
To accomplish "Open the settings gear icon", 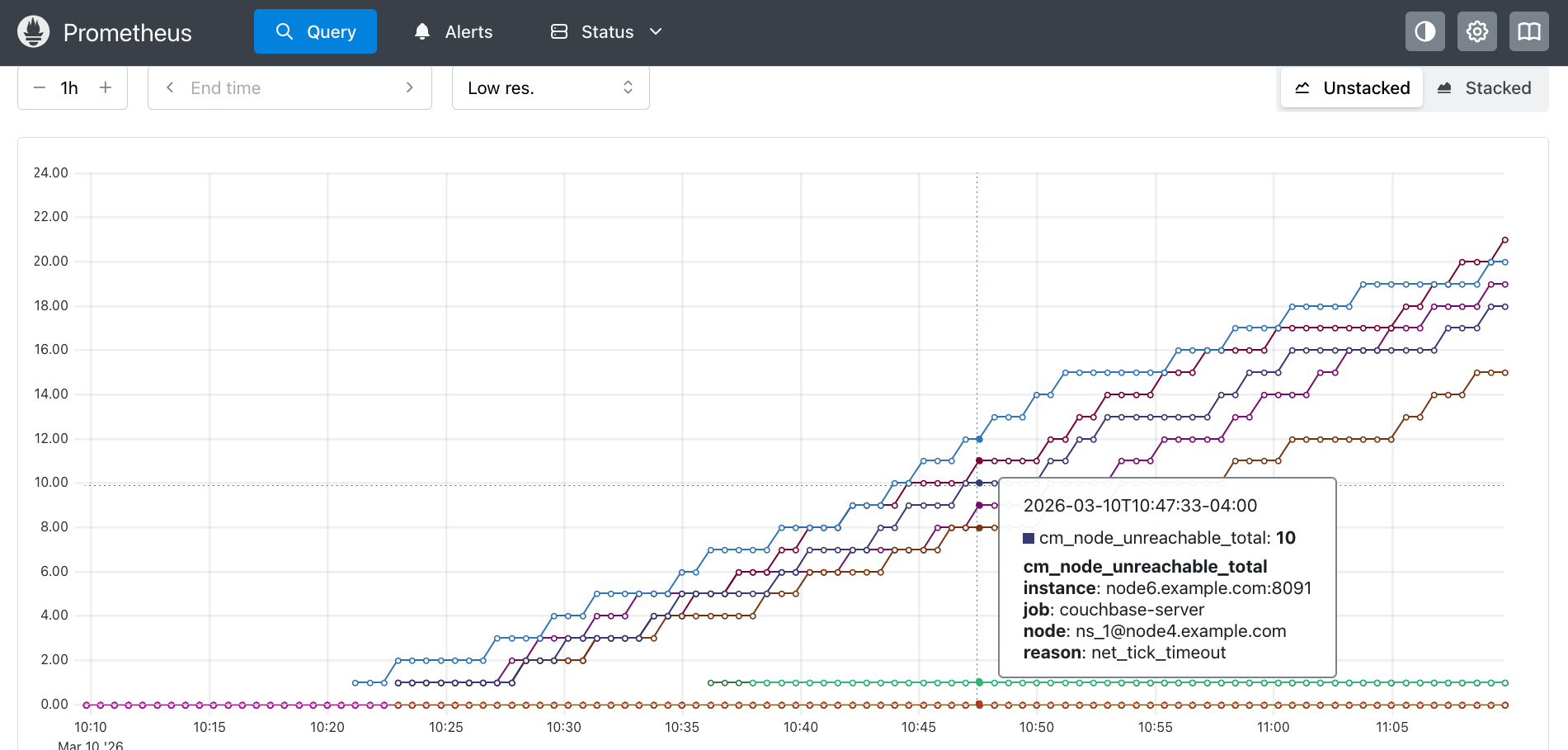I will 1476,31.
